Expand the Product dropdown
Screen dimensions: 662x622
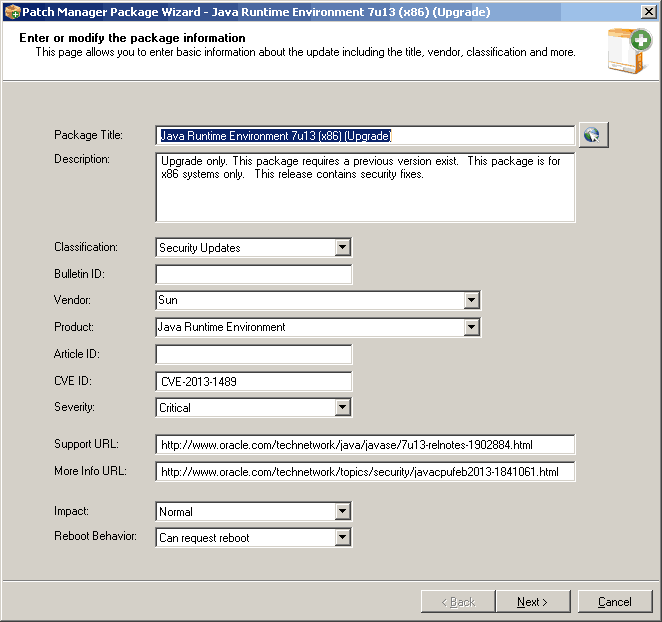[x=471, y=327]
